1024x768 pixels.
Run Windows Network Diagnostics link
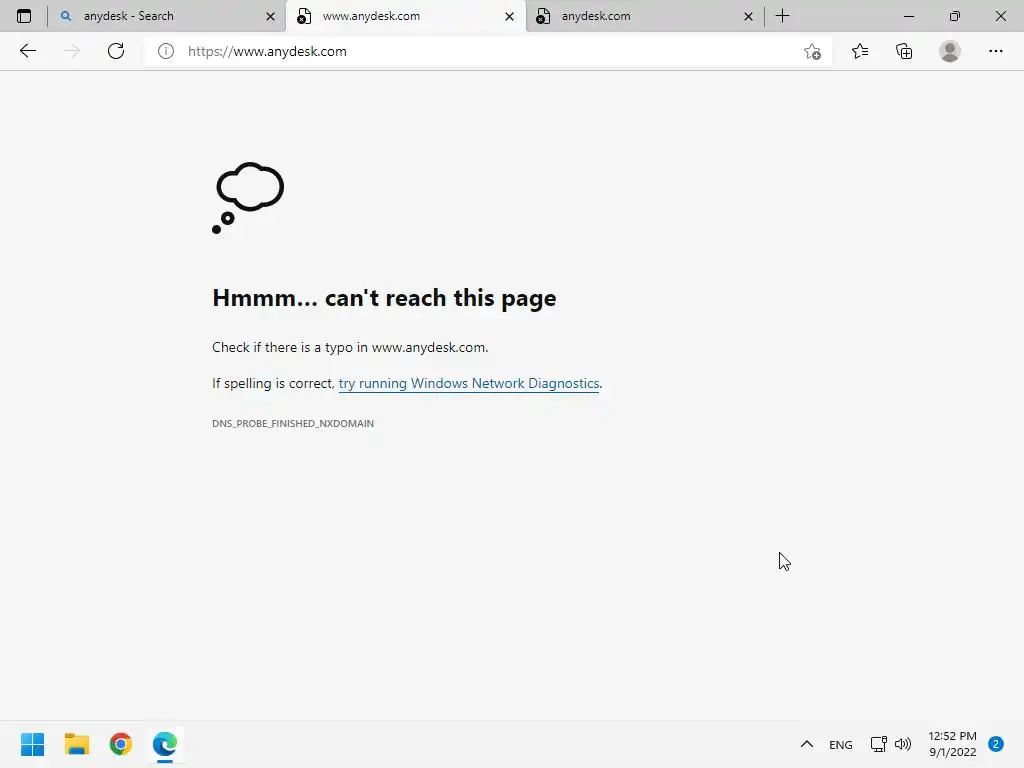pyautogui.click(x=468, y=383)
